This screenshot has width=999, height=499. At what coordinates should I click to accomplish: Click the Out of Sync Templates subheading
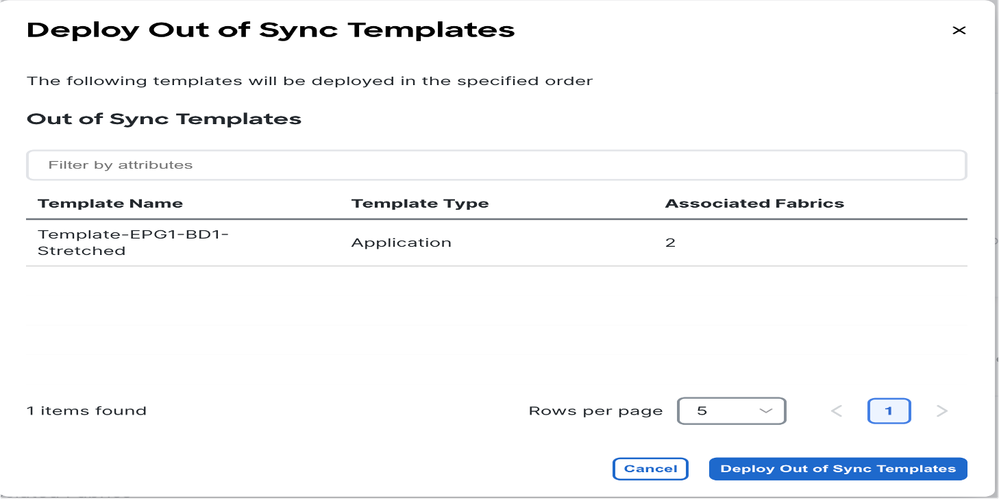tap(164, 119)
